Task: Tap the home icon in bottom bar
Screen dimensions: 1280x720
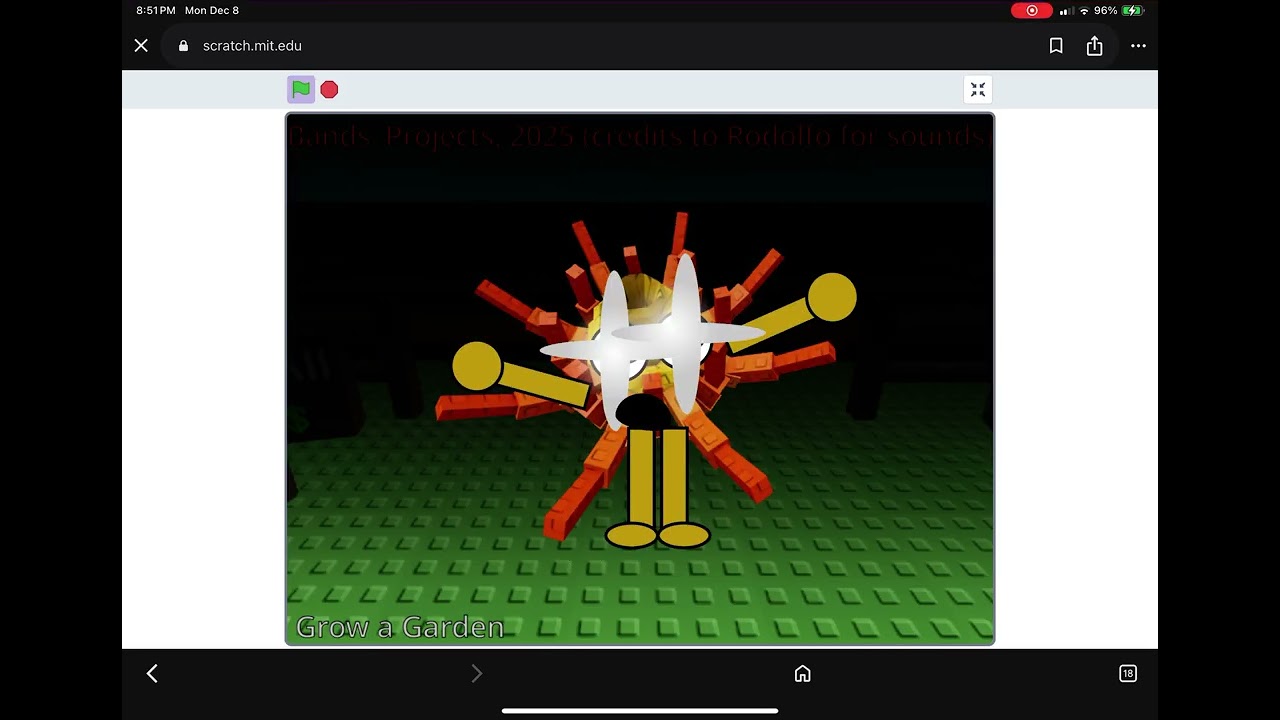Action: point(802,674)
